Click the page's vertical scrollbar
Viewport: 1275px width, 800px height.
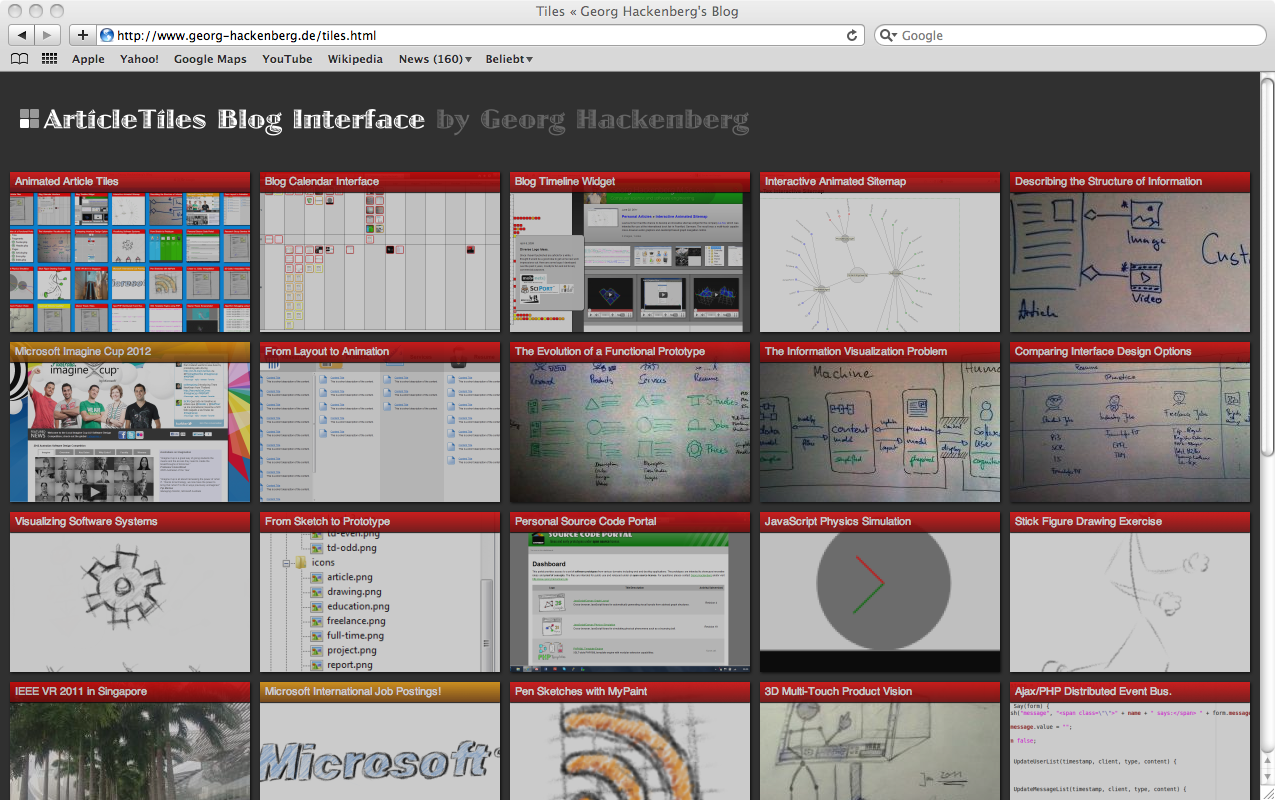[x=1267, y=270]
